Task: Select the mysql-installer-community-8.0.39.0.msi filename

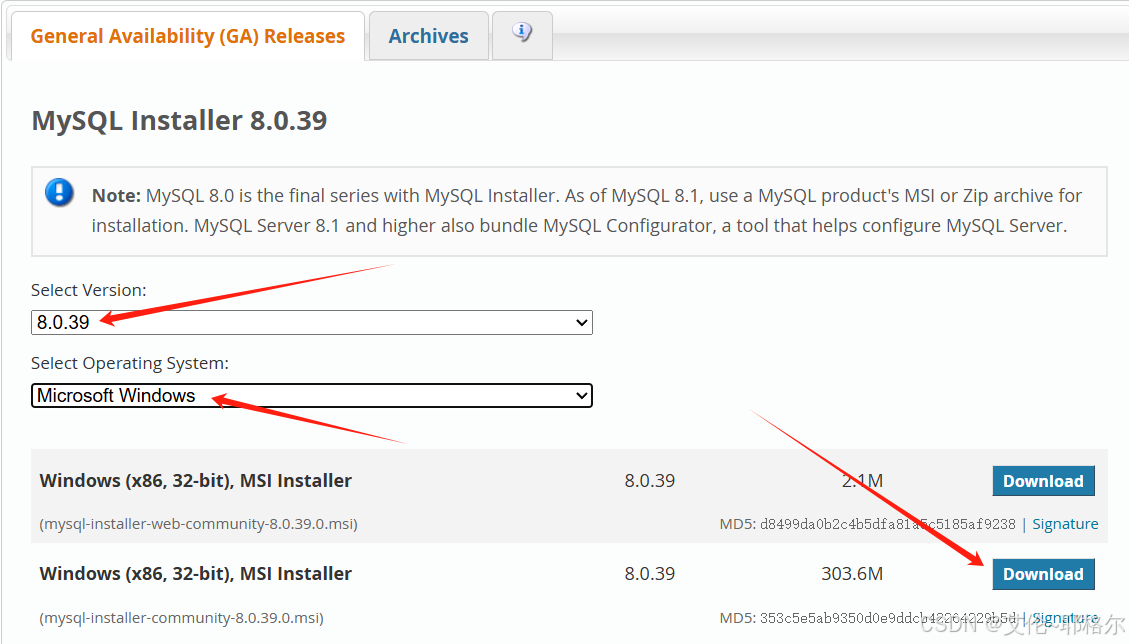Action: 181,618
